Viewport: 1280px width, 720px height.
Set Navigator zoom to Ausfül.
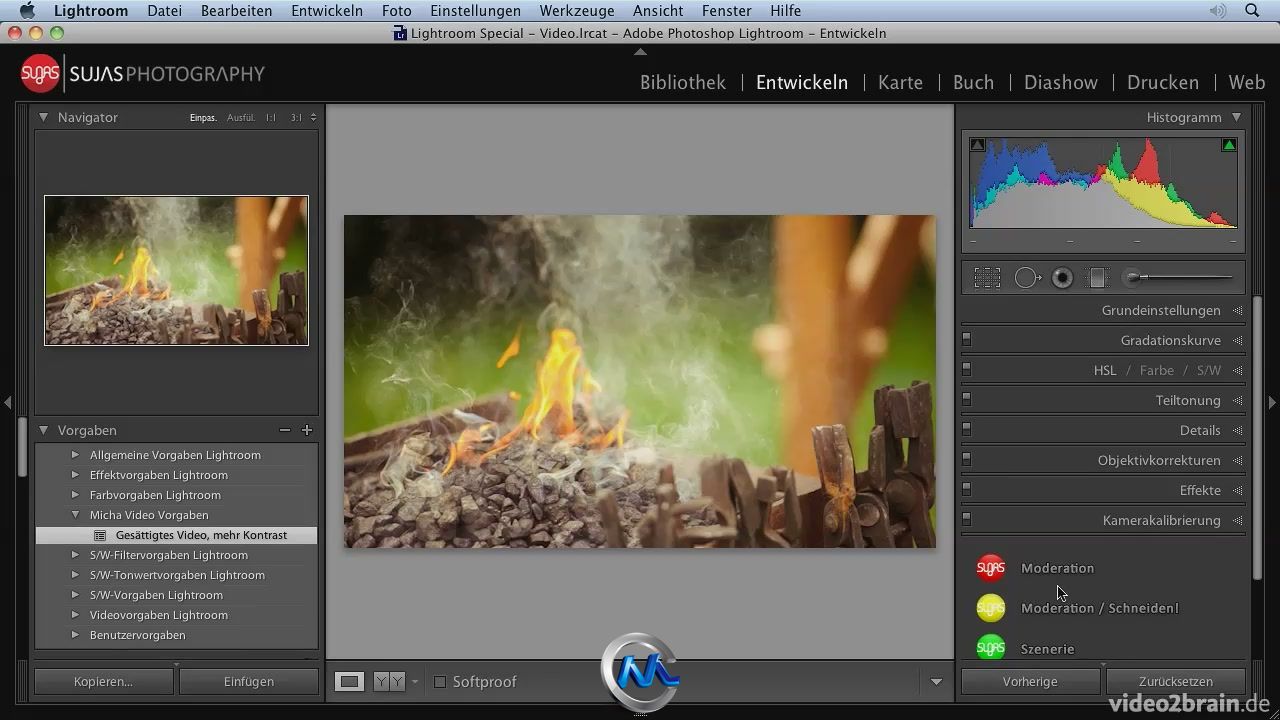(241, 118)
